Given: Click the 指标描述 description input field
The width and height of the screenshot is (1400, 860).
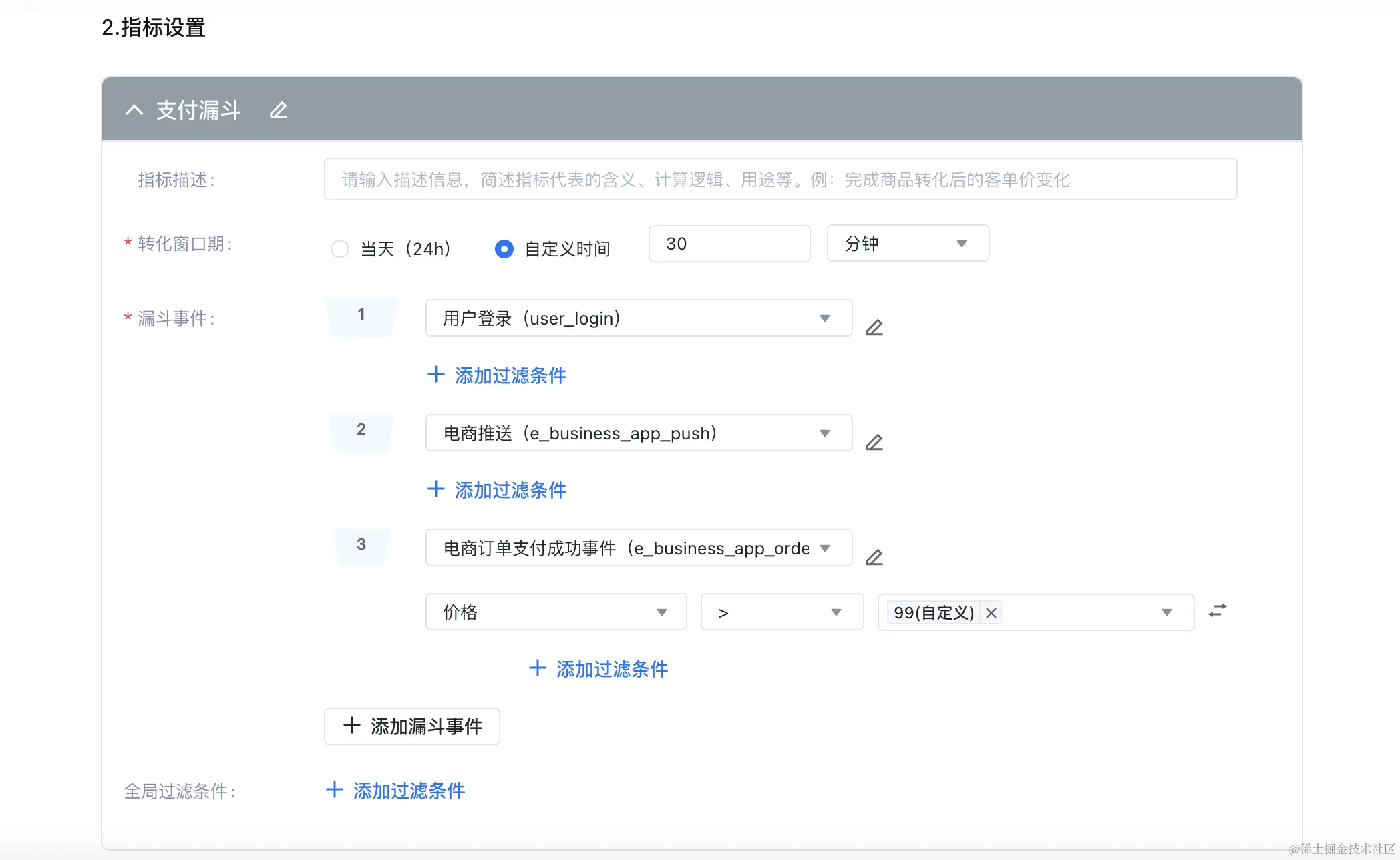Looking at the screenshot, I should pos(779,180).
